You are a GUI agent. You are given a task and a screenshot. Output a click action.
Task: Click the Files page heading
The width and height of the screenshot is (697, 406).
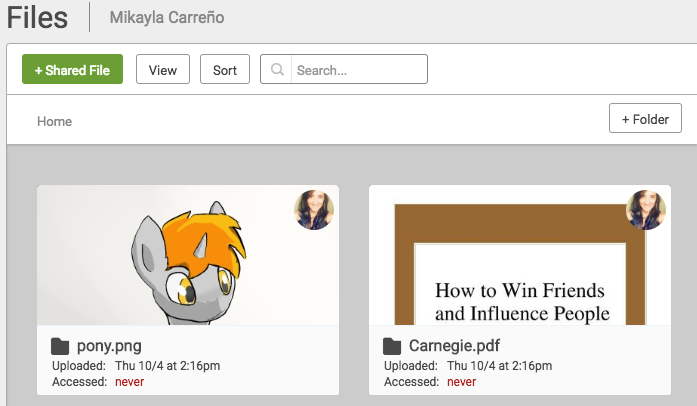point(37,18)
